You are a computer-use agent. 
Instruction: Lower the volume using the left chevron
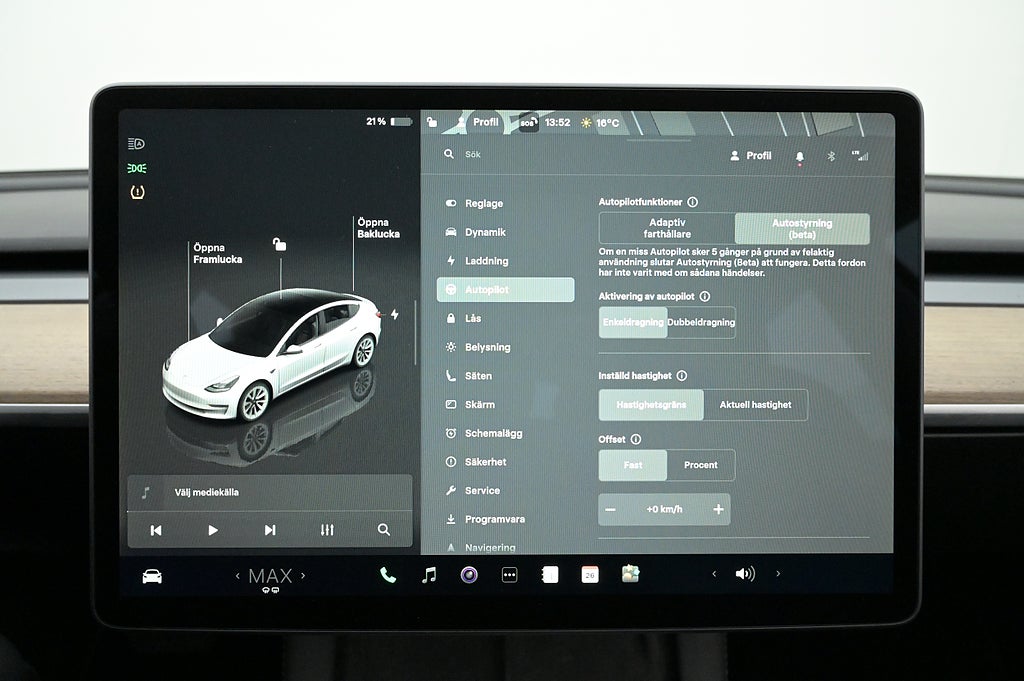714,574
